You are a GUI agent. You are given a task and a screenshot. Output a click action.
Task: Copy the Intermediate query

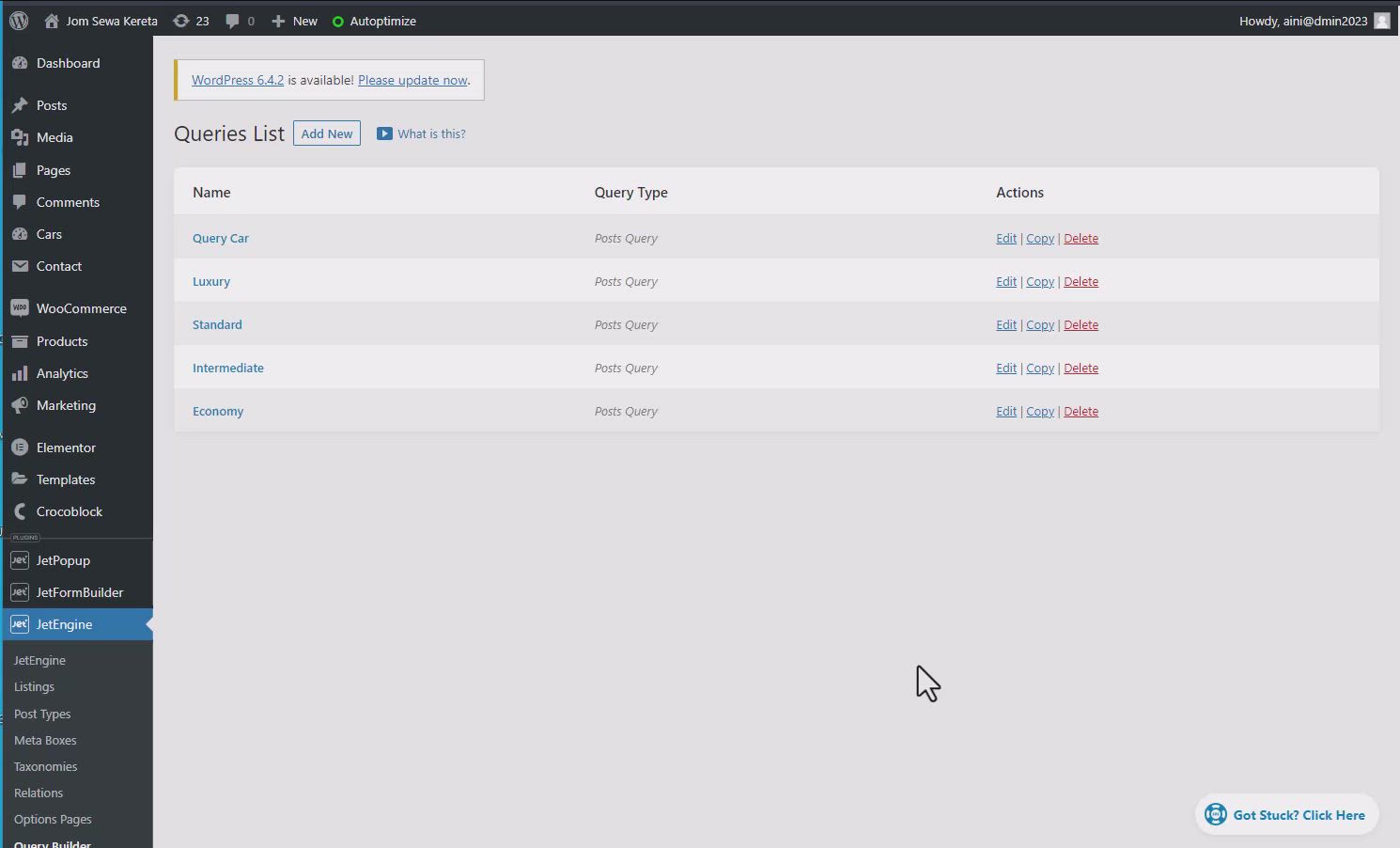pyautogui.click(x=1039, y=369)
